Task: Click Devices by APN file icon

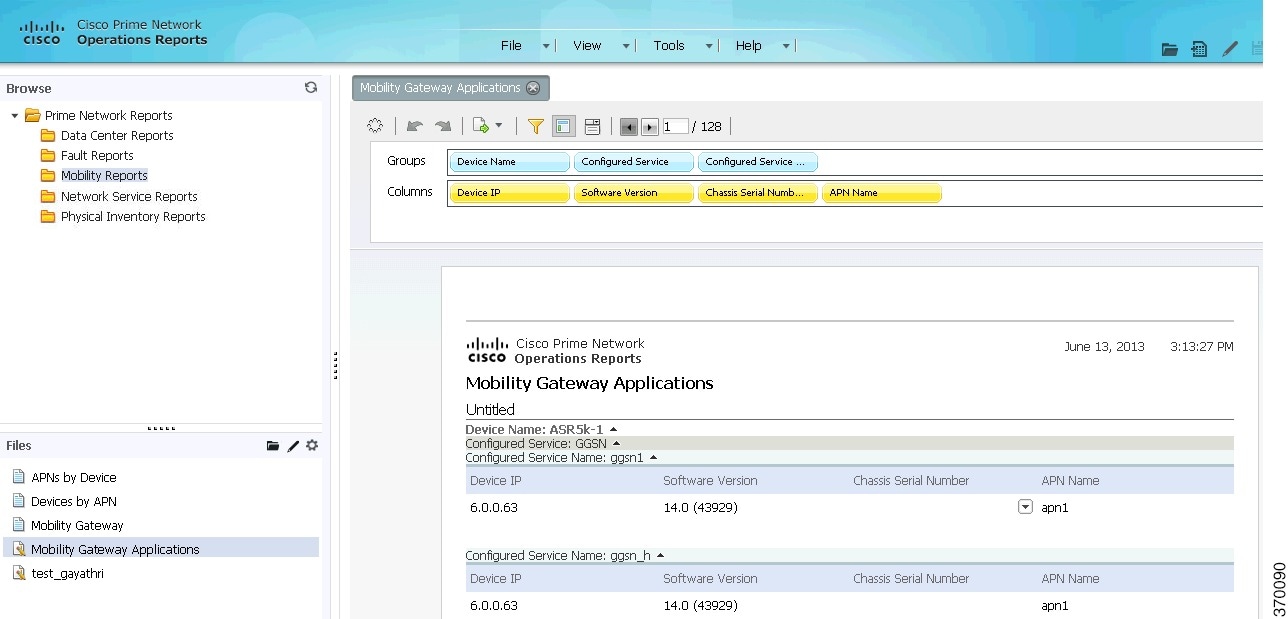Action: tap(18, 501)
